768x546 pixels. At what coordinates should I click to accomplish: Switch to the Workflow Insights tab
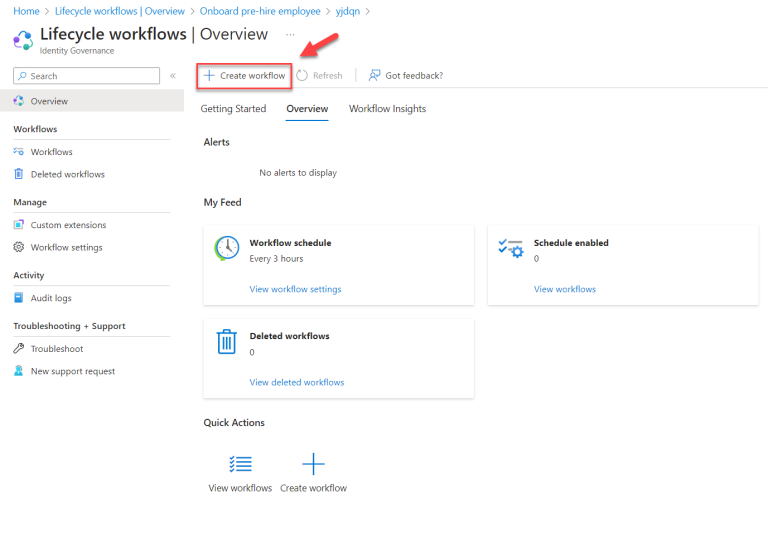coord(387,109)
